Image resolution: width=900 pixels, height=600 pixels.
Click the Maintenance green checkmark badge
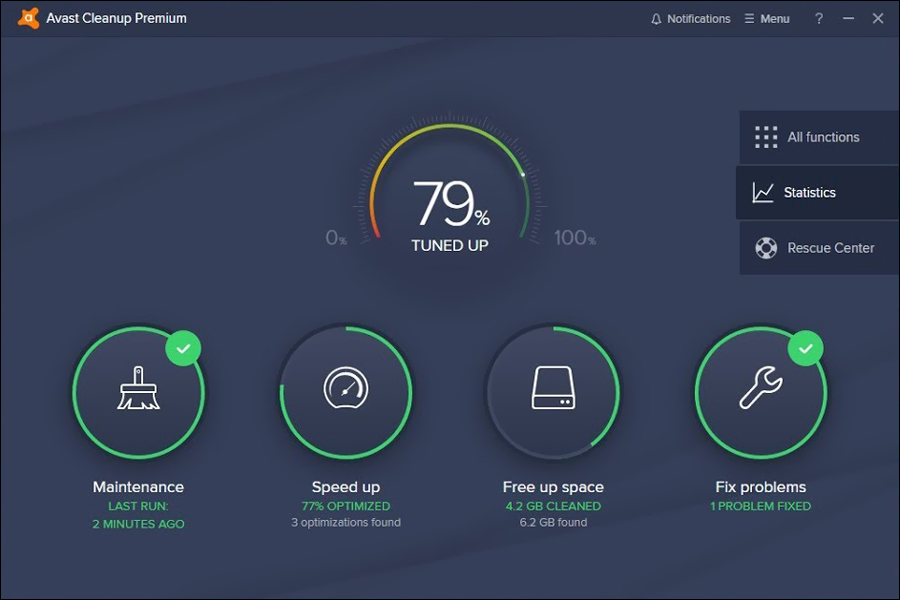click(183, 348)
